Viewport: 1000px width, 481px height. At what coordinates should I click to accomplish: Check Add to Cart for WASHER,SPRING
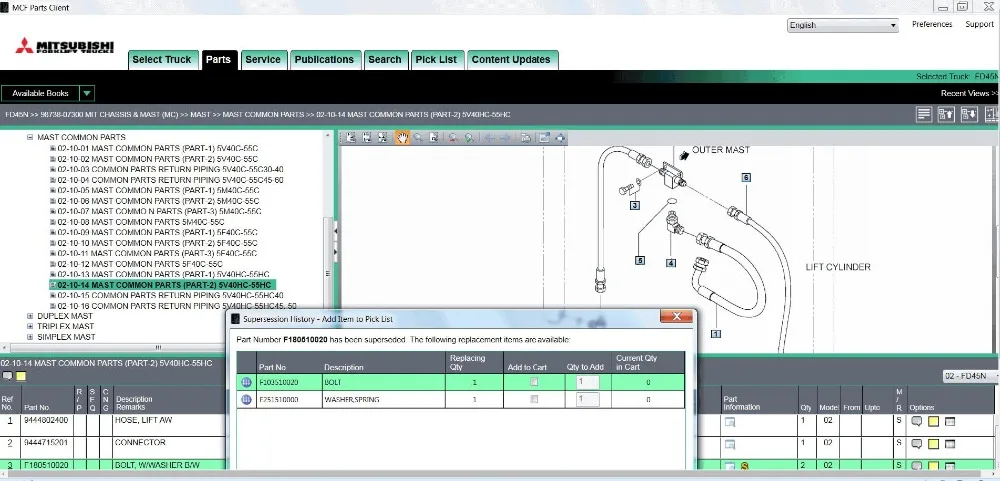(x=534, y=399)
